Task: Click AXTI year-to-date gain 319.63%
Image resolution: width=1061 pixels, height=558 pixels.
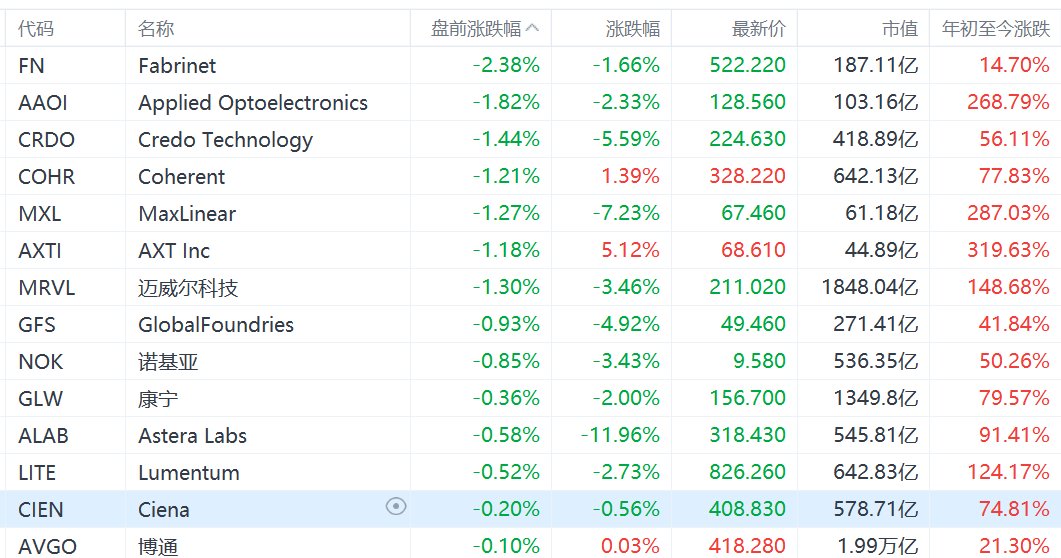Action: click(1008, 250)
